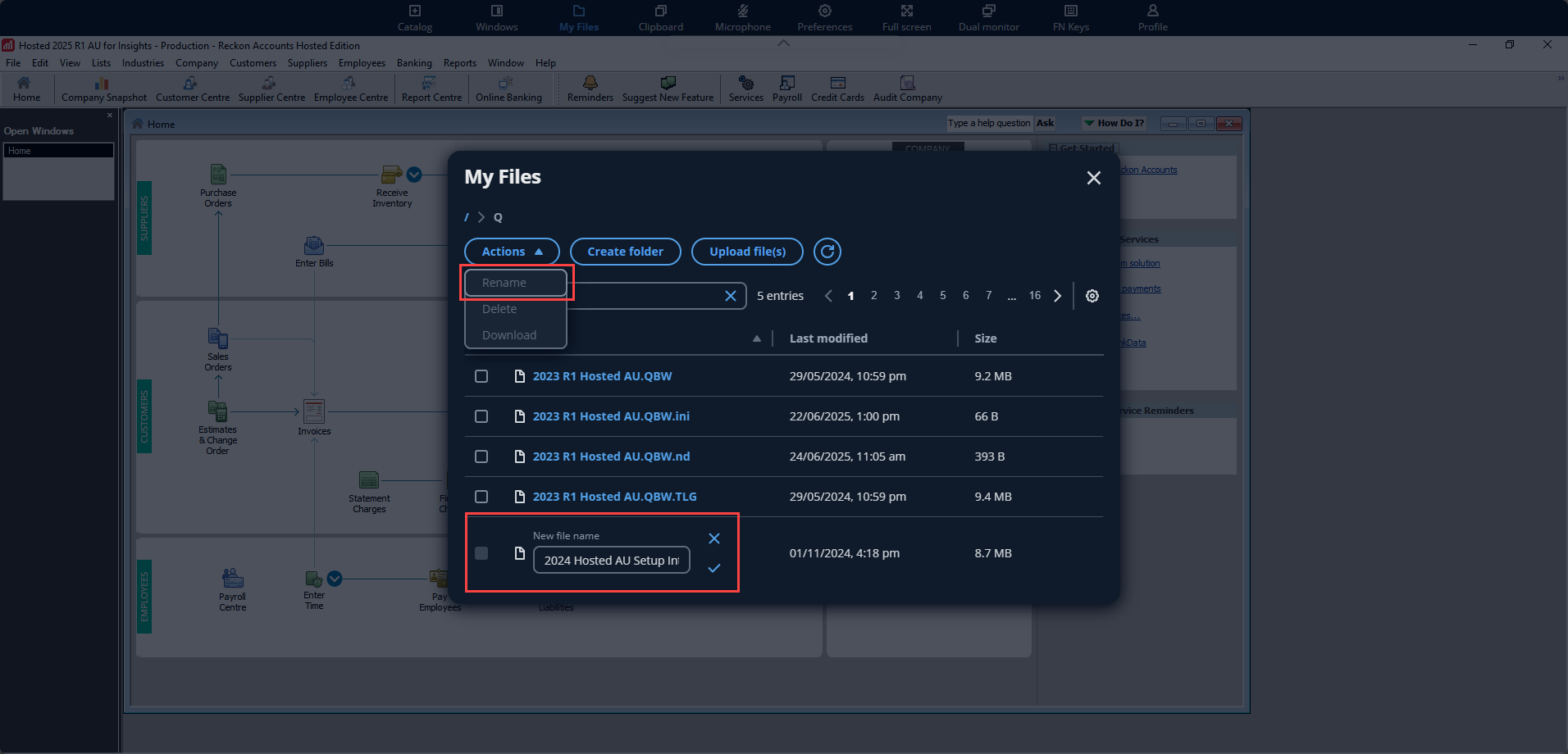Select checkbox for 2023 R1 Hosted AU.QBW.TLG
Screen dimensions: 1568x754
(481, 497)
